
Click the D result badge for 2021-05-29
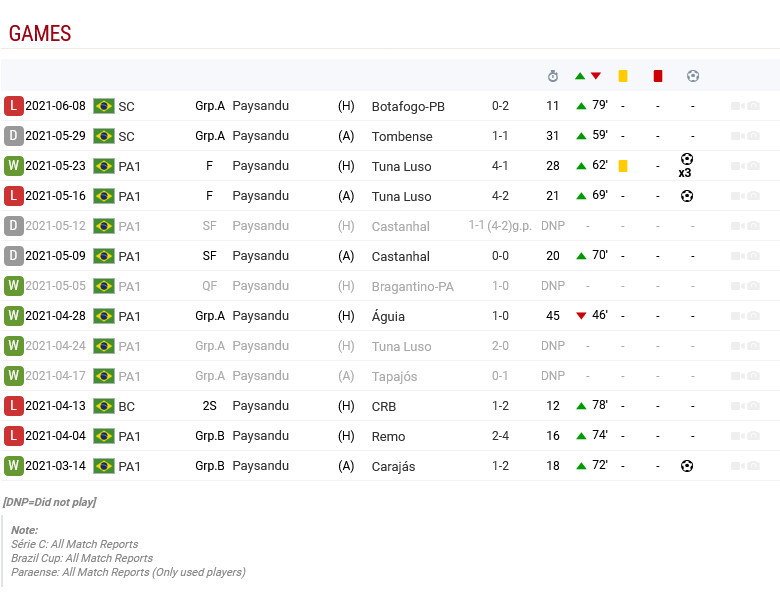pyautogui.click(x=13, y=136)
